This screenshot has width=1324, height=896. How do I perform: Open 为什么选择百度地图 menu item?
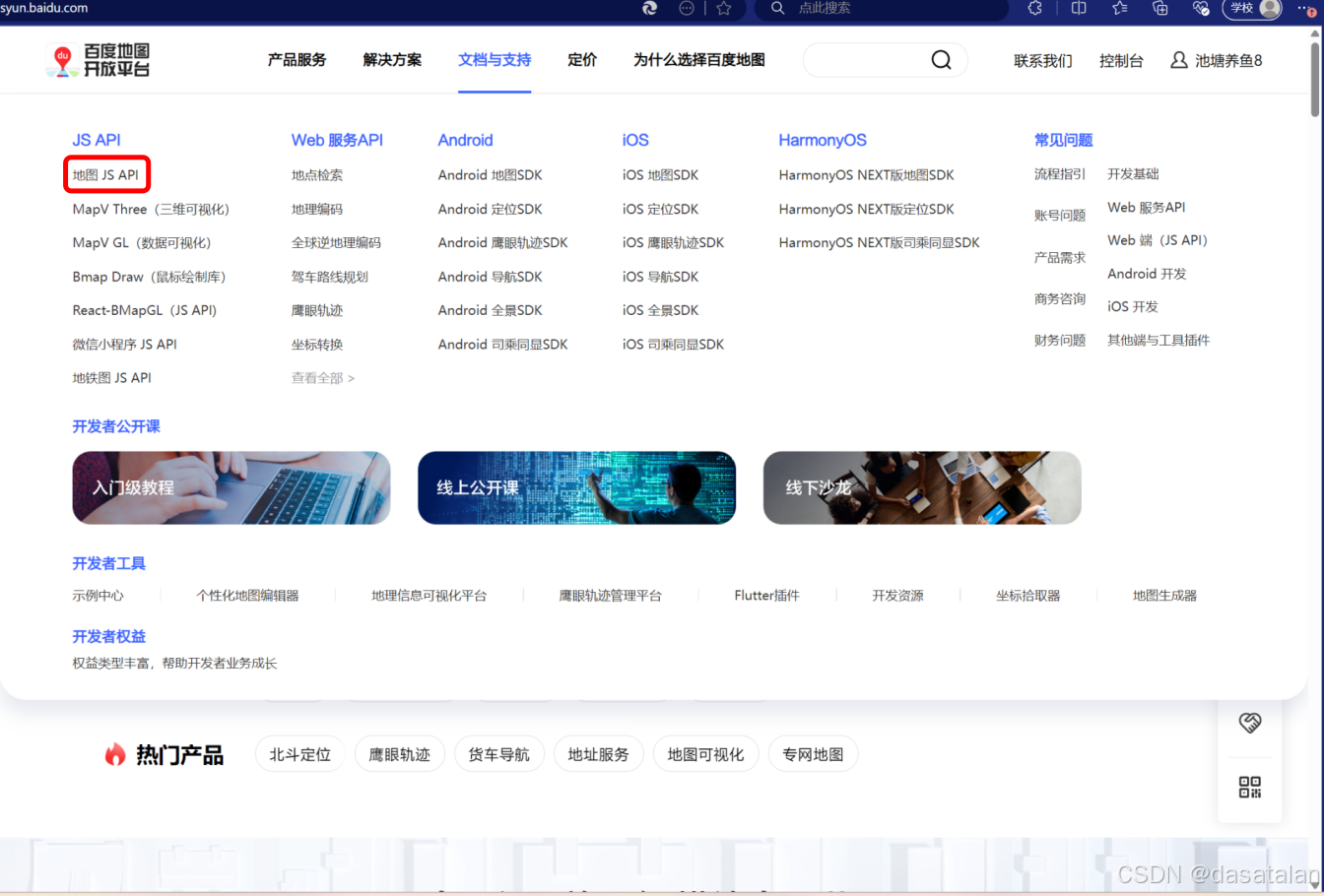699,60
